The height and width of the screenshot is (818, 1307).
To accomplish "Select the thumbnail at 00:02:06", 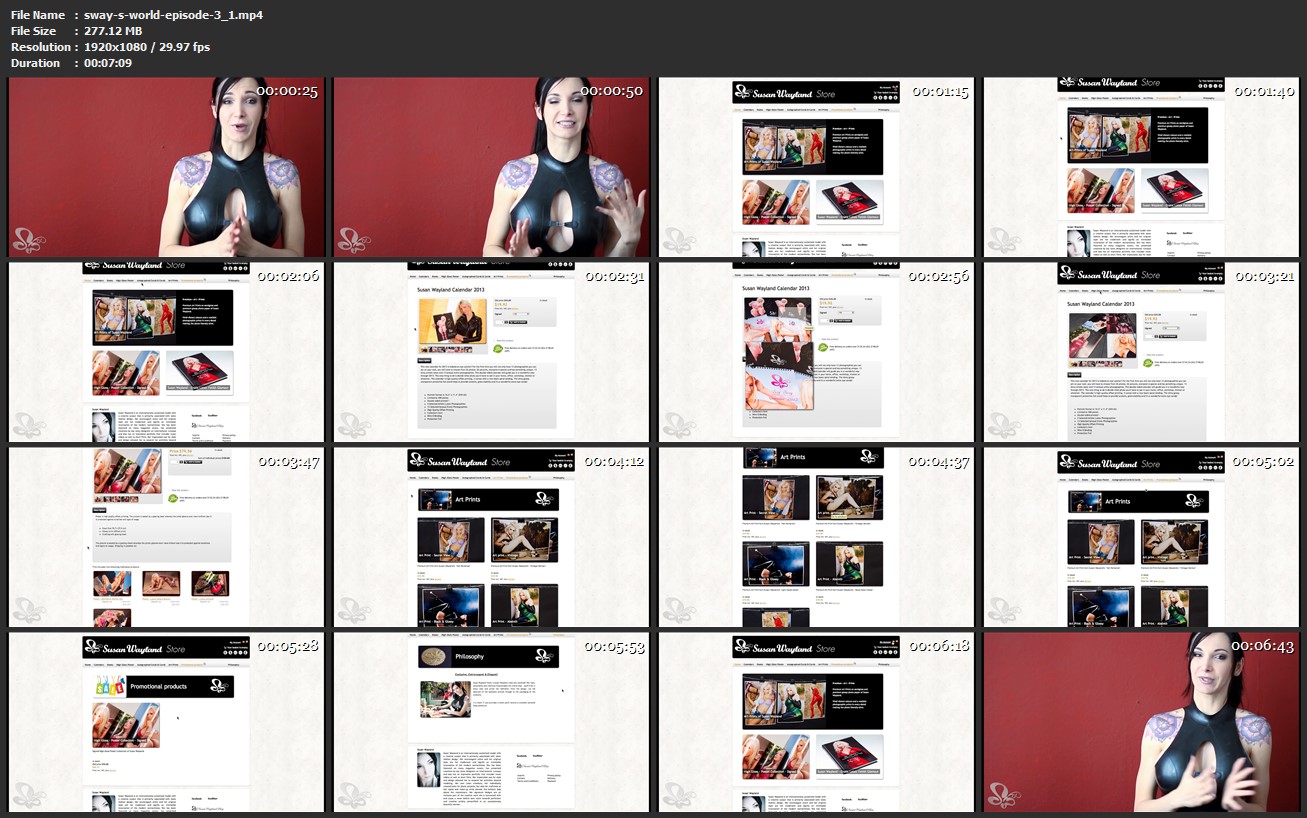I will tap(167, 352).
